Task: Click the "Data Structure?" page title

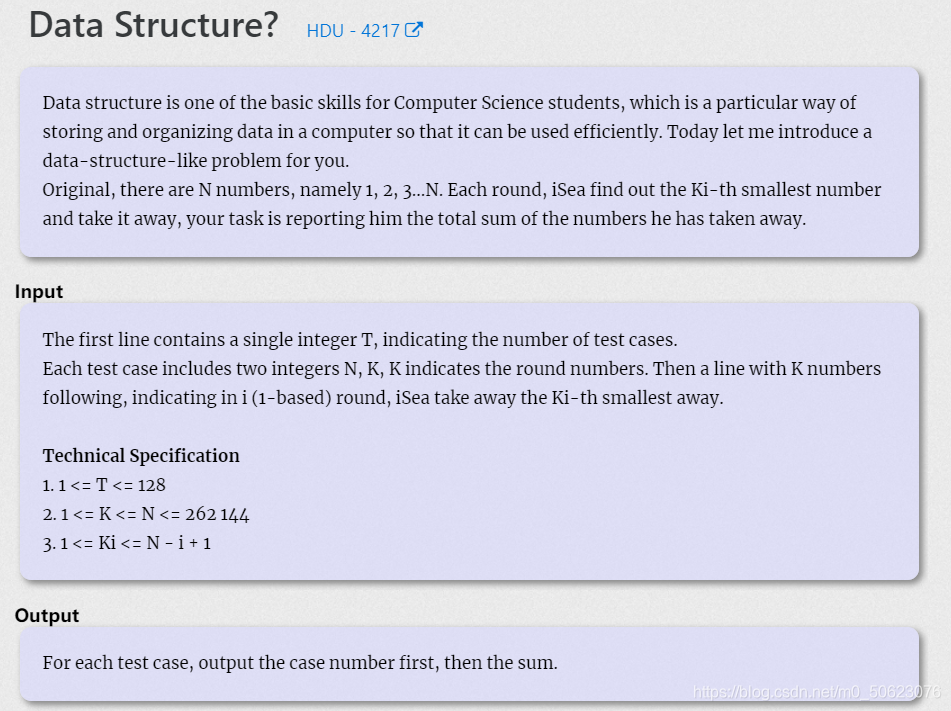Action: click(153, 25)
